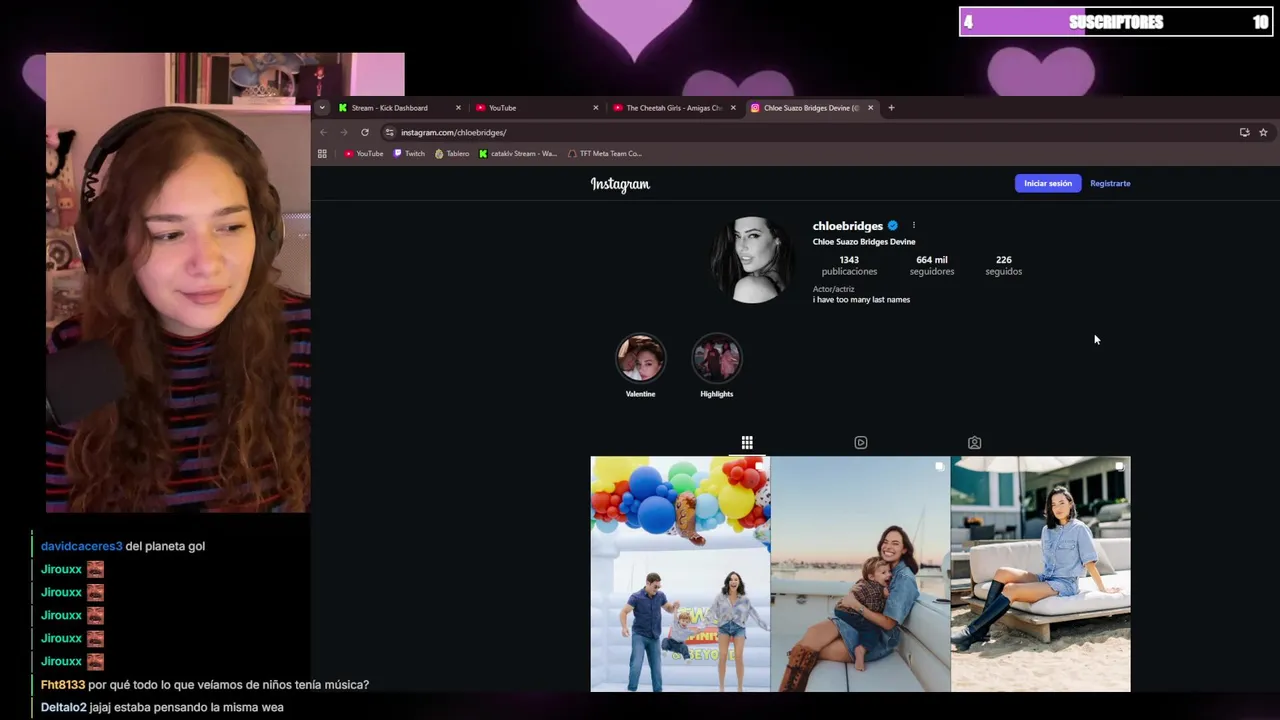
Task: Click the 'i have too many last names' bio
Action: tap(861, 300)
